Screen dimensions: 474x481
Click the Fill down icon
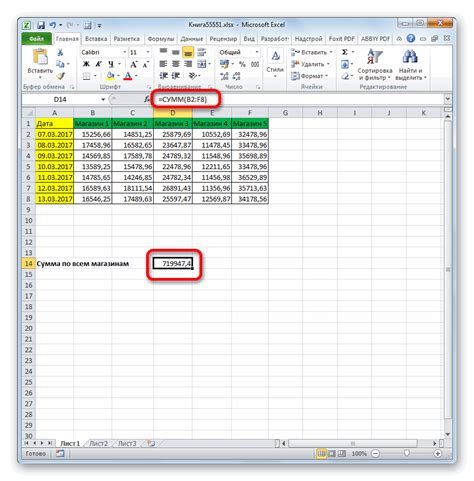(345, 64)
